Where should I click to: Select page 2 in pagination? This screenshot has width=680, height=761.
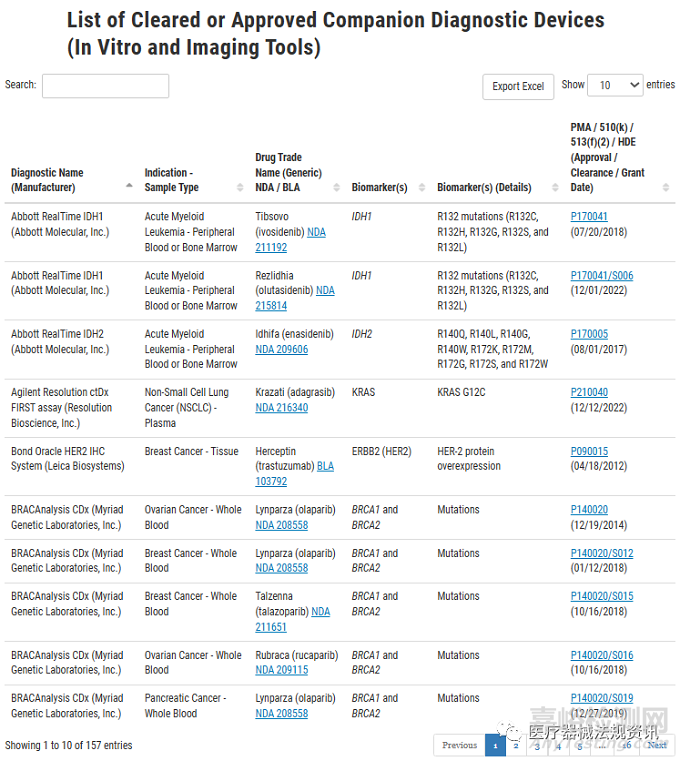(x=516, y=745)
